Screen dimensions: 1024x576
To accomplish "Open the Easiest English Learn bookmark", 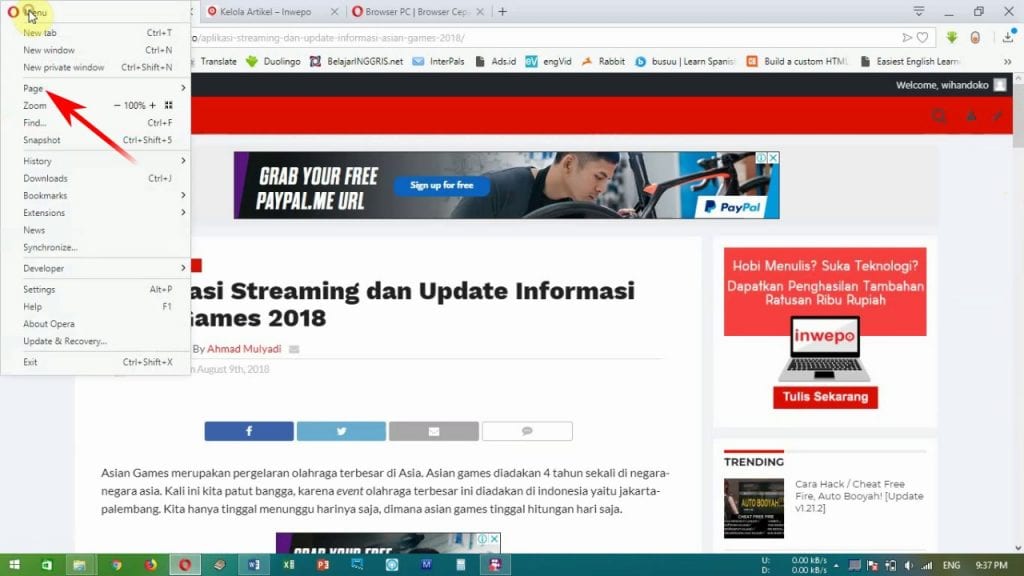I will pyautogui.click(x=910, y=61).
